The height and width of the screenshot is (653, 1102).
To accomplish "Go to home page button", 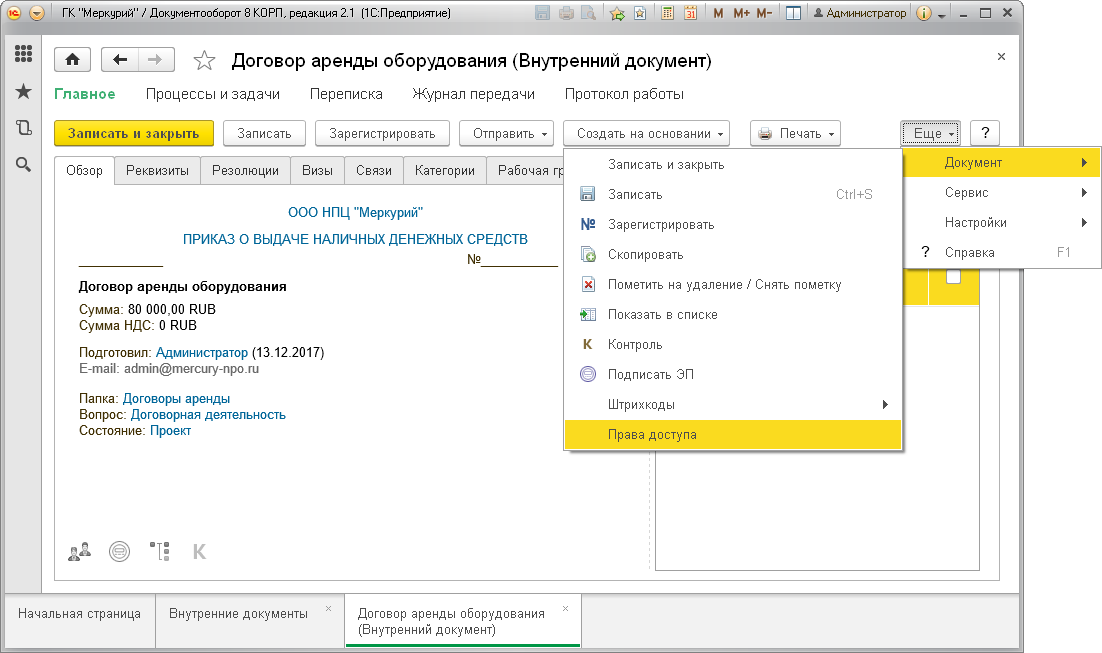I will [x=72, y=60].
